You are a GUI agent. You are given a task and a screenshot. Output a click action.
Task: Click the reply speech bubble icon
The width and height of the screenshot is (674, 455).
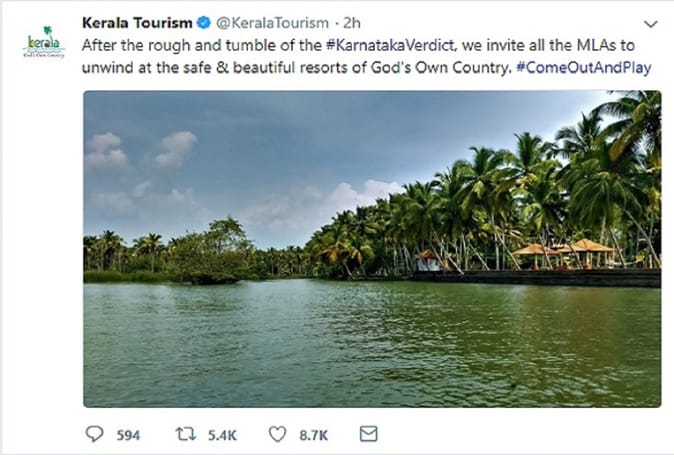coord(95,434)
